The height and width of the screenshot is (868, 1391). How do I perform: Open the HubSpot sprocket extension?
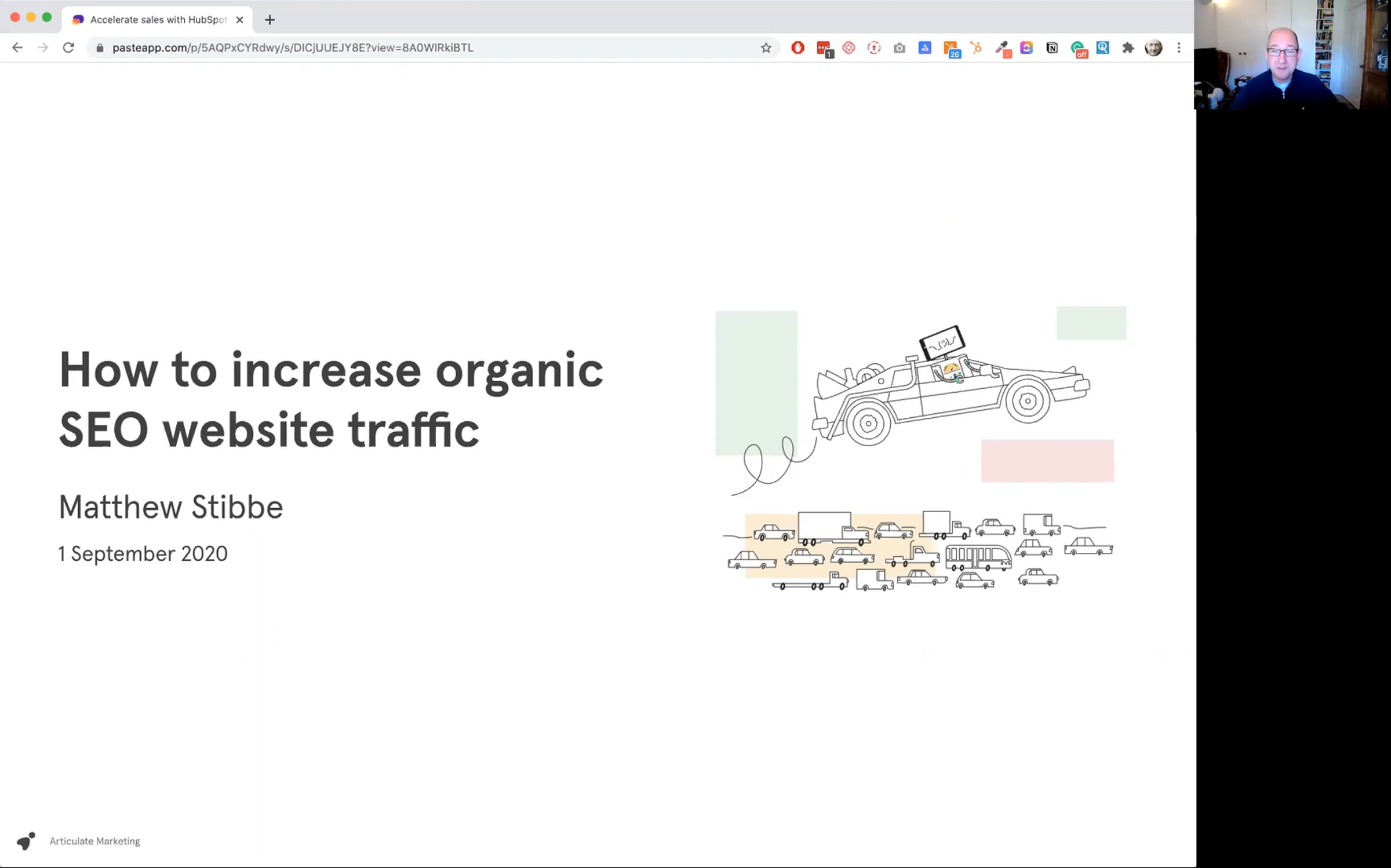pyautogui.click(x=976, y=48)
